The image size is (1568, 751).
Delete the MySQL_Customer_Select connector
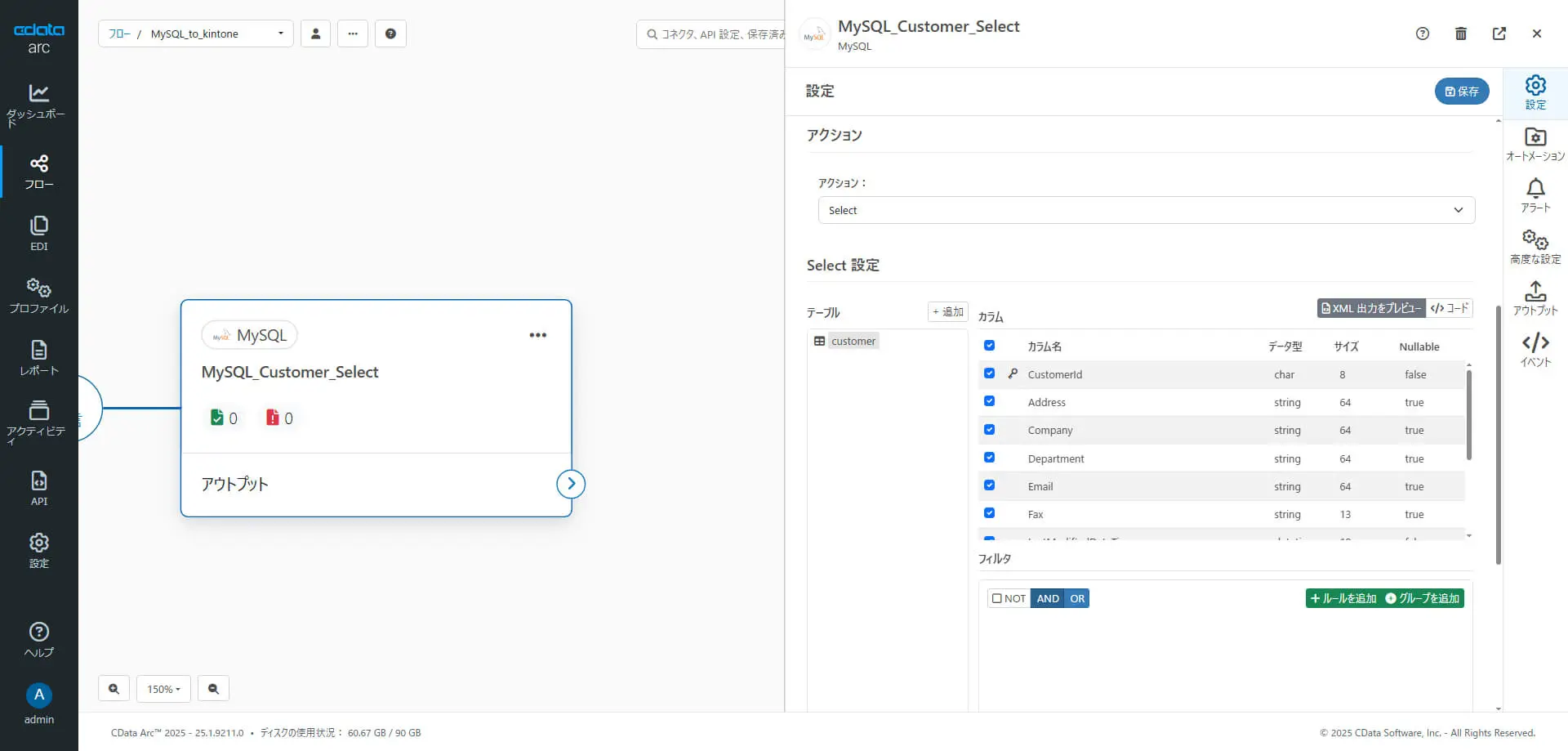pyautogui.click(x=1461, y=34)
